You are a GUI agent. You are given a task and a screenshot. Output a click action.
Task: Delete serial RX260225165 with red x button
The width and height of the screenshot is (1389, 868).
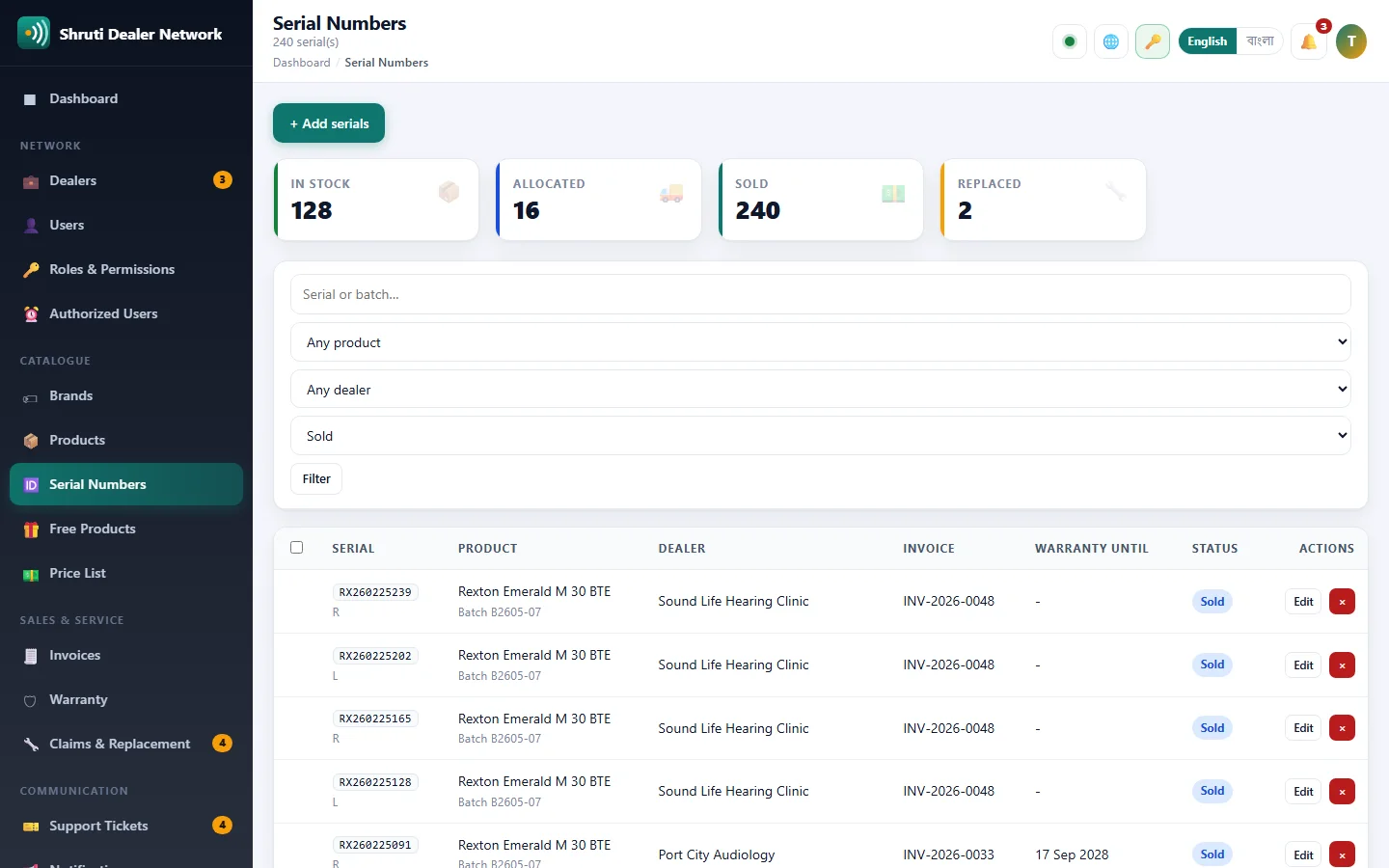tap(1342, 728)
